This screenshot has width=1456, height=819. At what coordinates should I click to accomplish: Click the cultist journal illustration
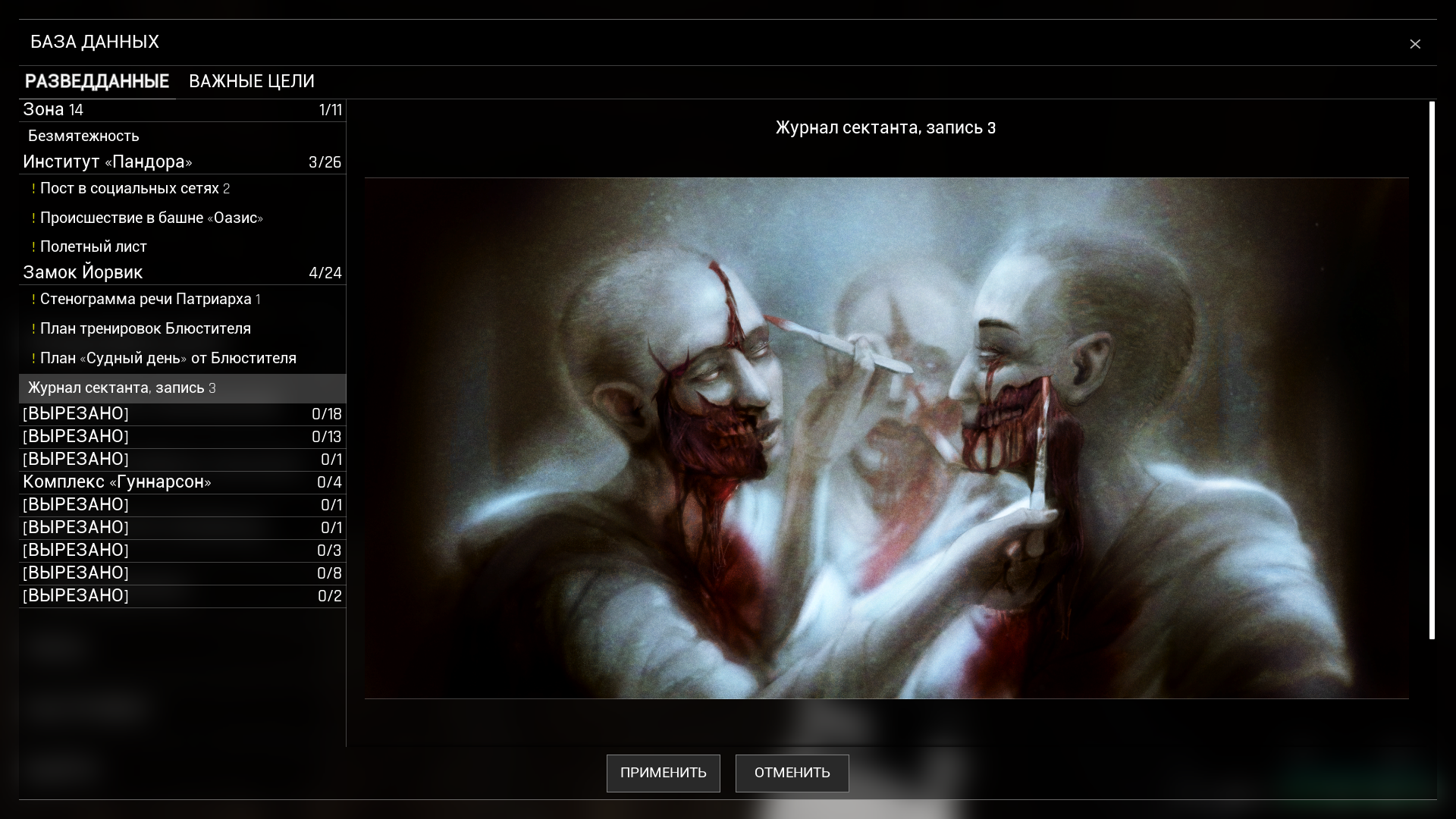click(x=886, y=438)
